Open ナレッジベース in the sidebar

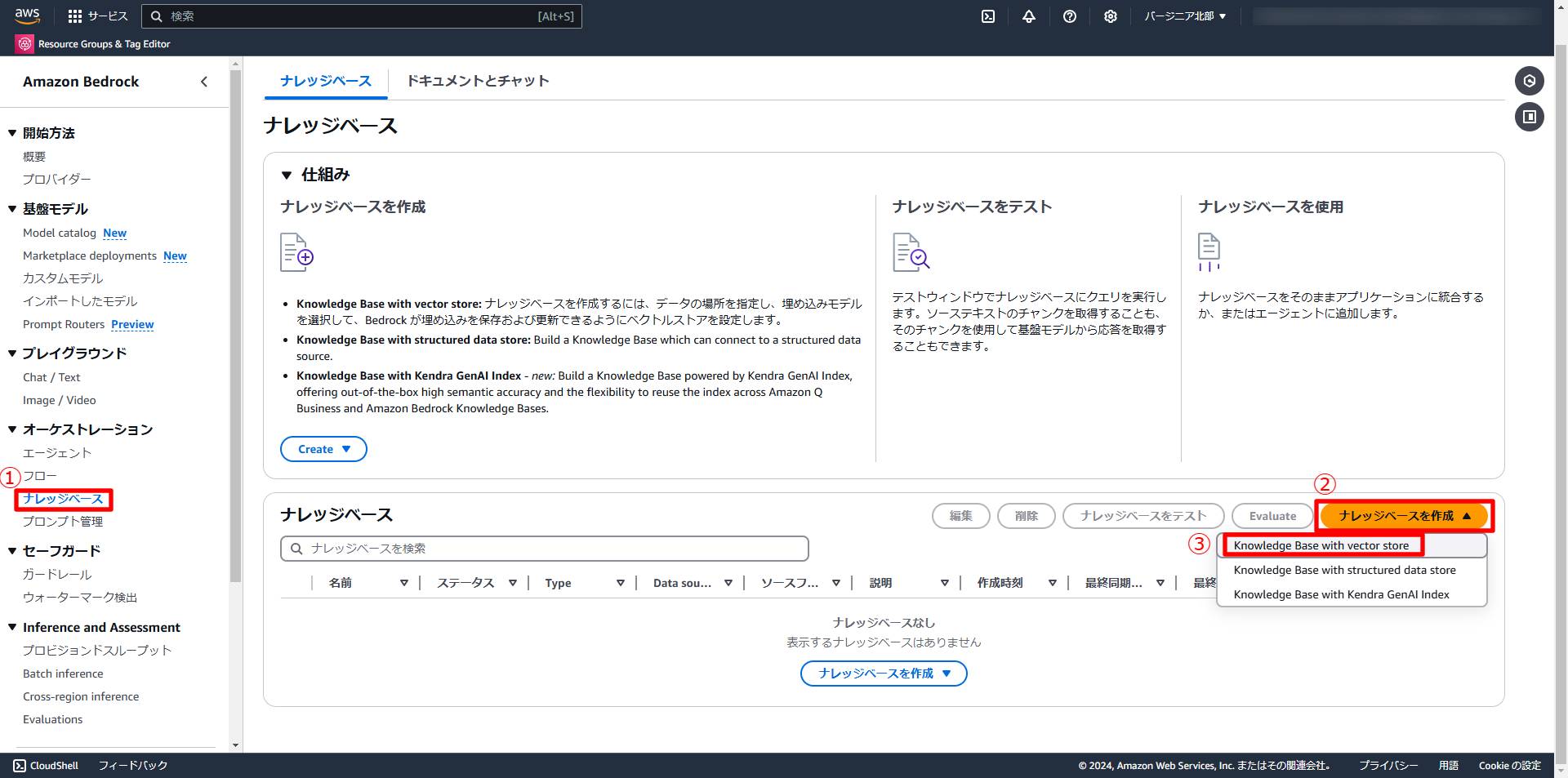tap(63, 499)
